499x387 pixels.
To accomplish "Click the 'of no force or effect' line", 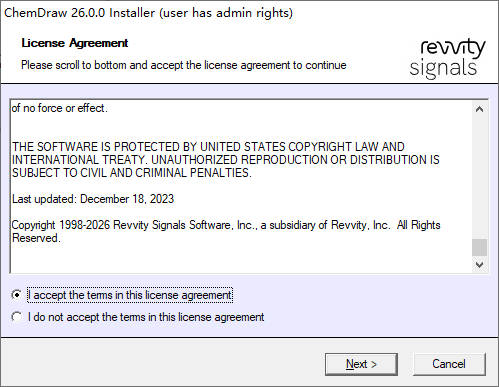I will 60,108.
